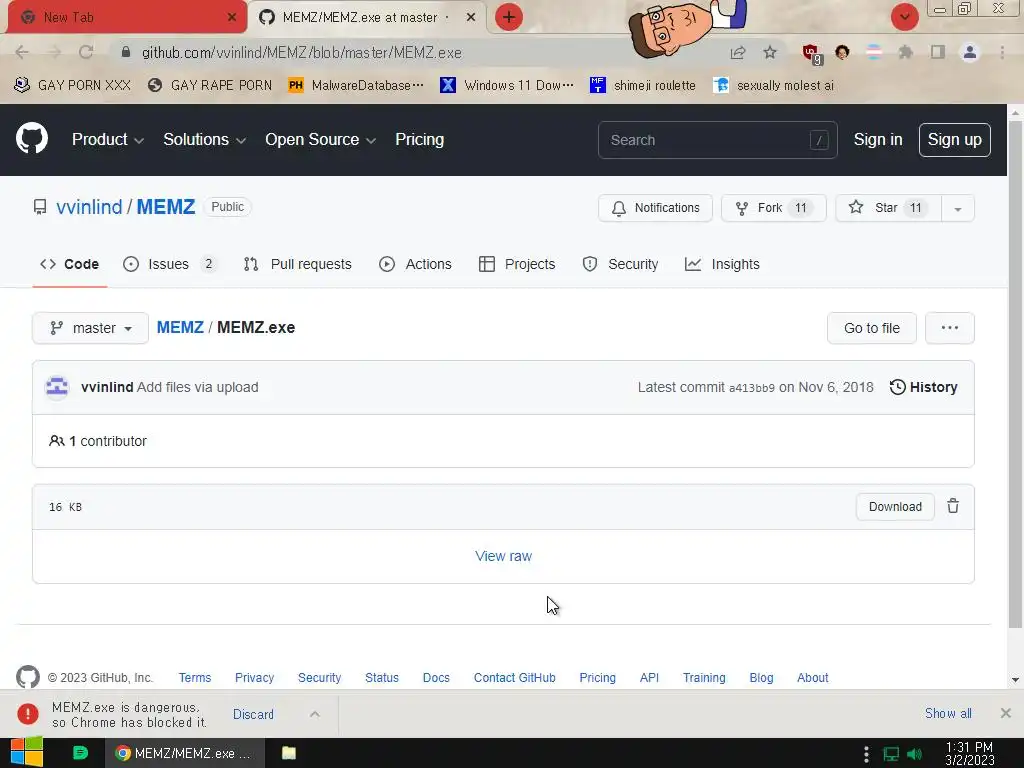Open the three-dot file actions menu

click(950, 328)
